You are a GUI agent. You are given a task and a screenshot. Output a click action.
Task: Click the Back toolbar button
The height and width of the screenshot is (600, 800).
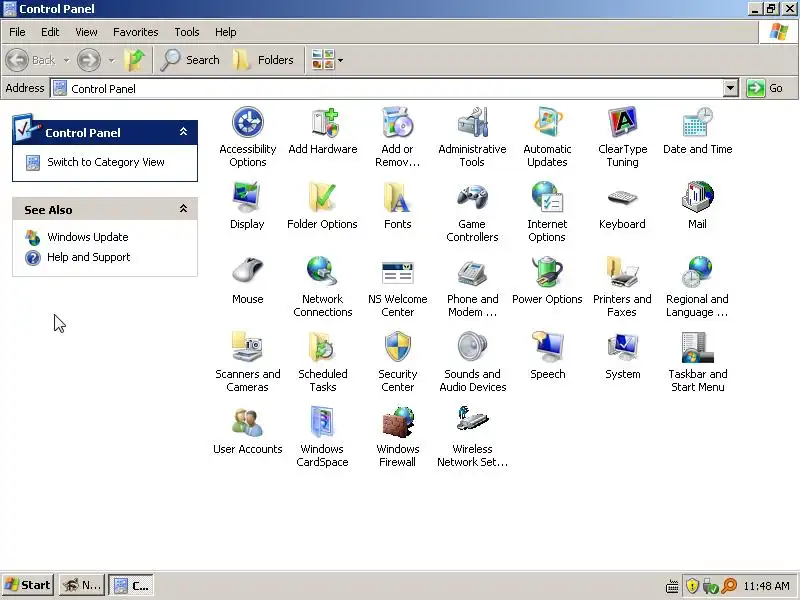pyautogui.click(x=31, y=60)
